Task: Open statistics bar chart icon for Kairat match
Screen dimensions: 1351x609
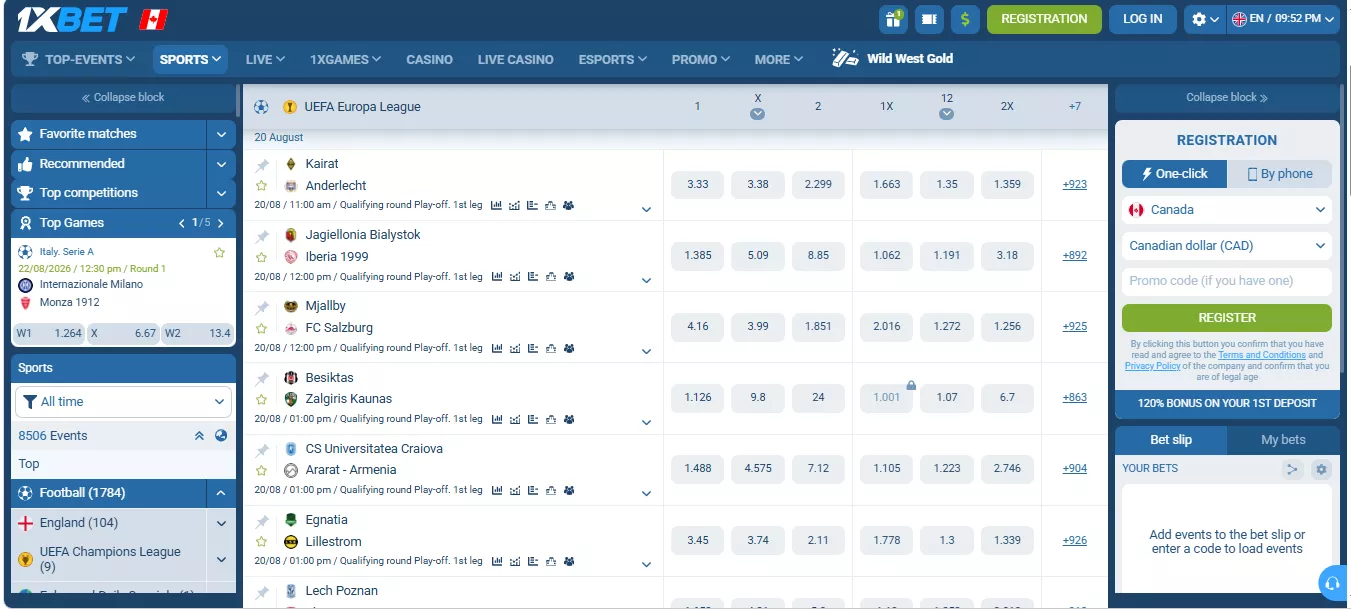Action: pyautogui.click(x=497, y=206)
